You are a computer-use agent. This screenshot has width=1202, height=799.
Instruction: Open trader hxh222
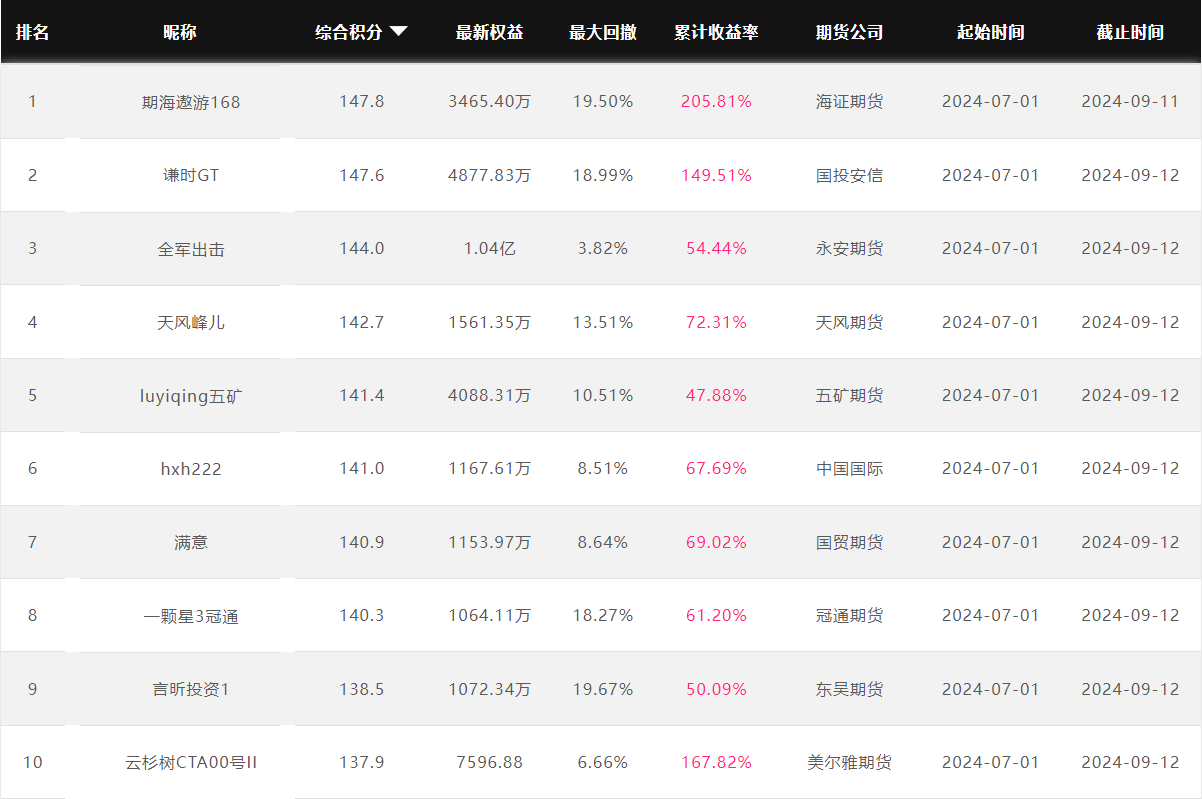pos(191,468)
